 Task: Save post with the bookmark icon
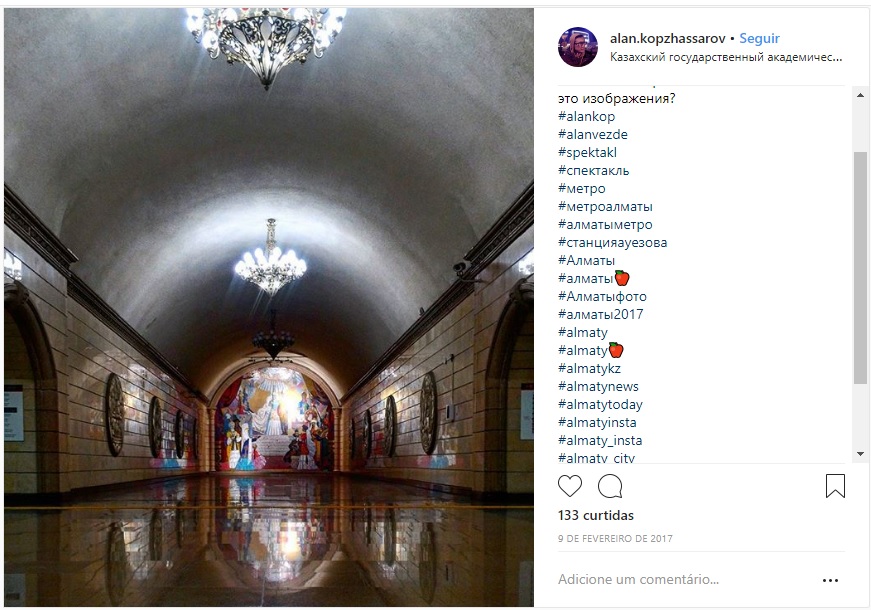coord(835,486)
